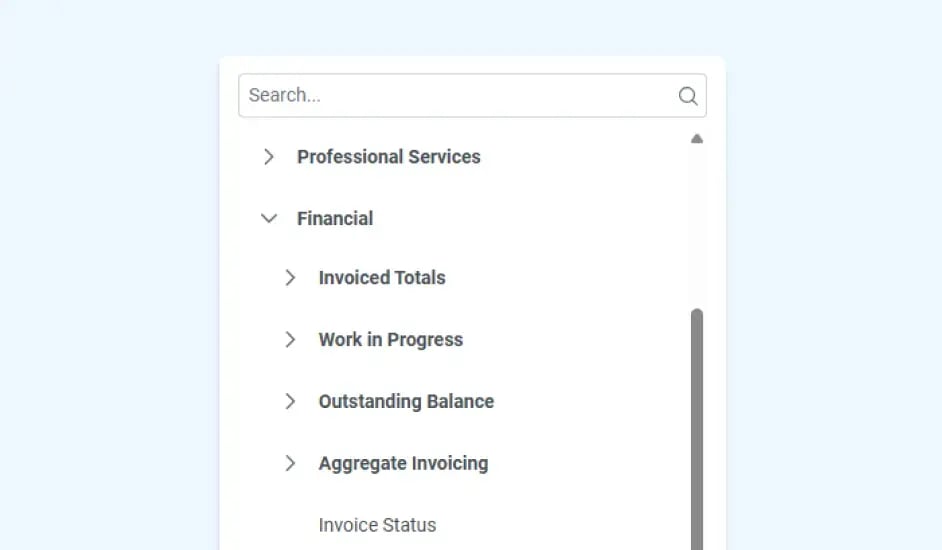Choose the Work in Progress item

tap(391, 340)
